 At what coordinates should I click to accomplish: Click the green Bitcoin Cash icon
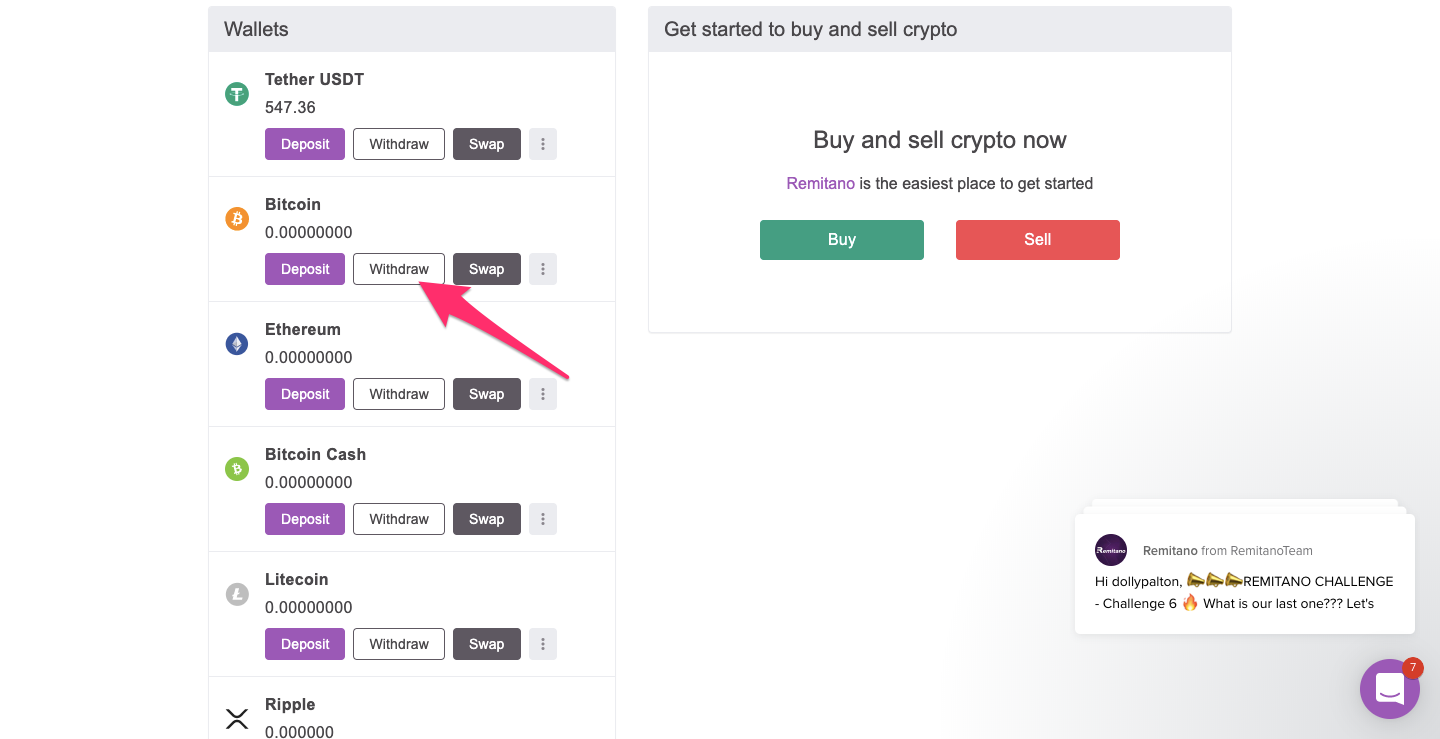pyautogui.click(x=237, y=469)
